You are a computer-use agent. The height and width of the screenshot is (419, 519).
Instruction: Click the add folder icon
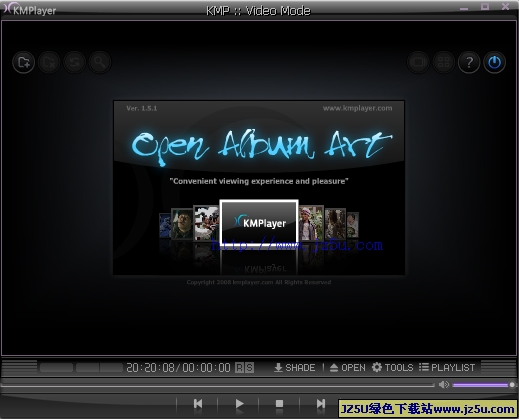pos(24,62)
